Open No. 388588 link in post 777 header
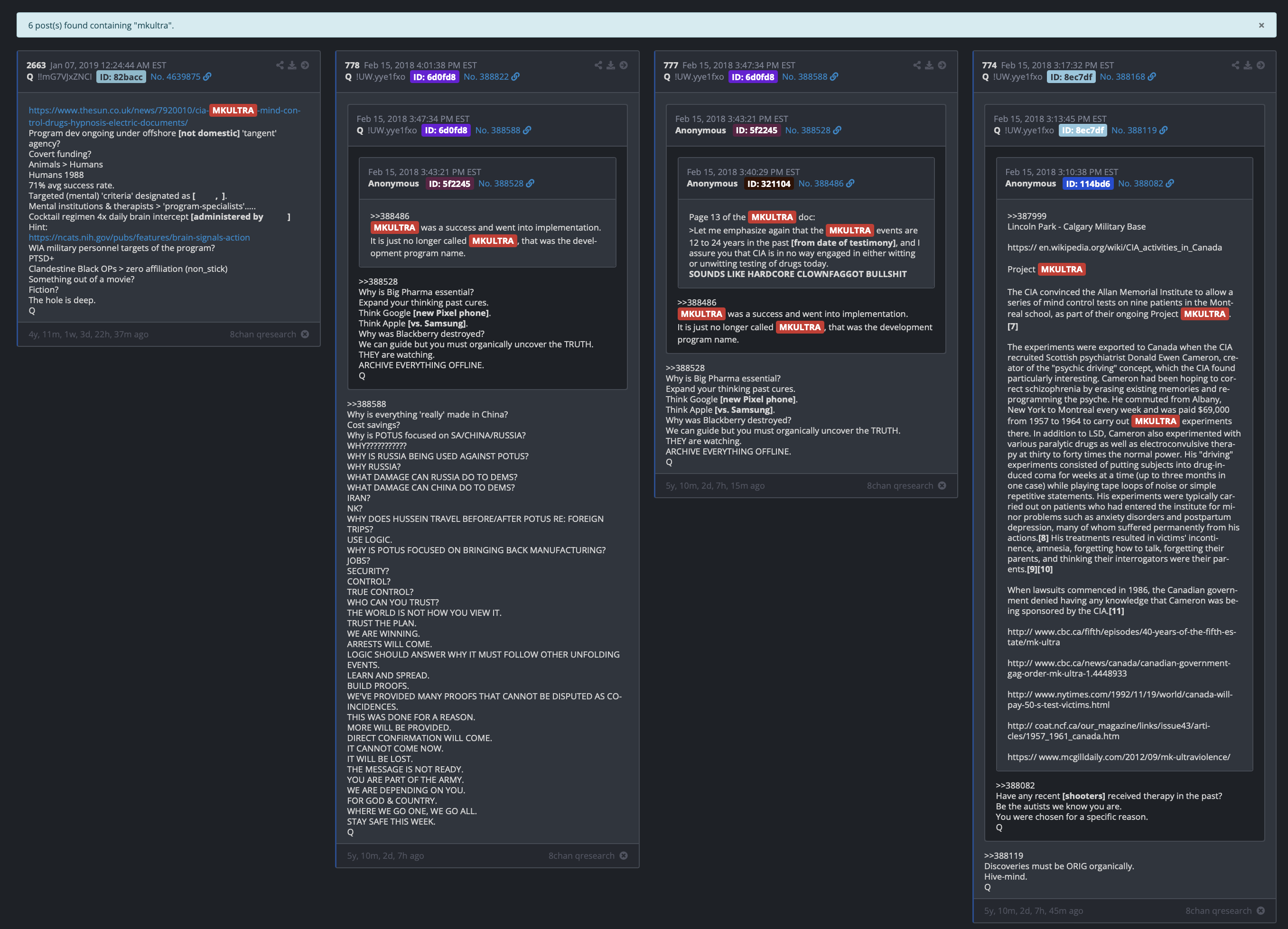This screenshot has height=929, width=1288. [x=810, y=77]
